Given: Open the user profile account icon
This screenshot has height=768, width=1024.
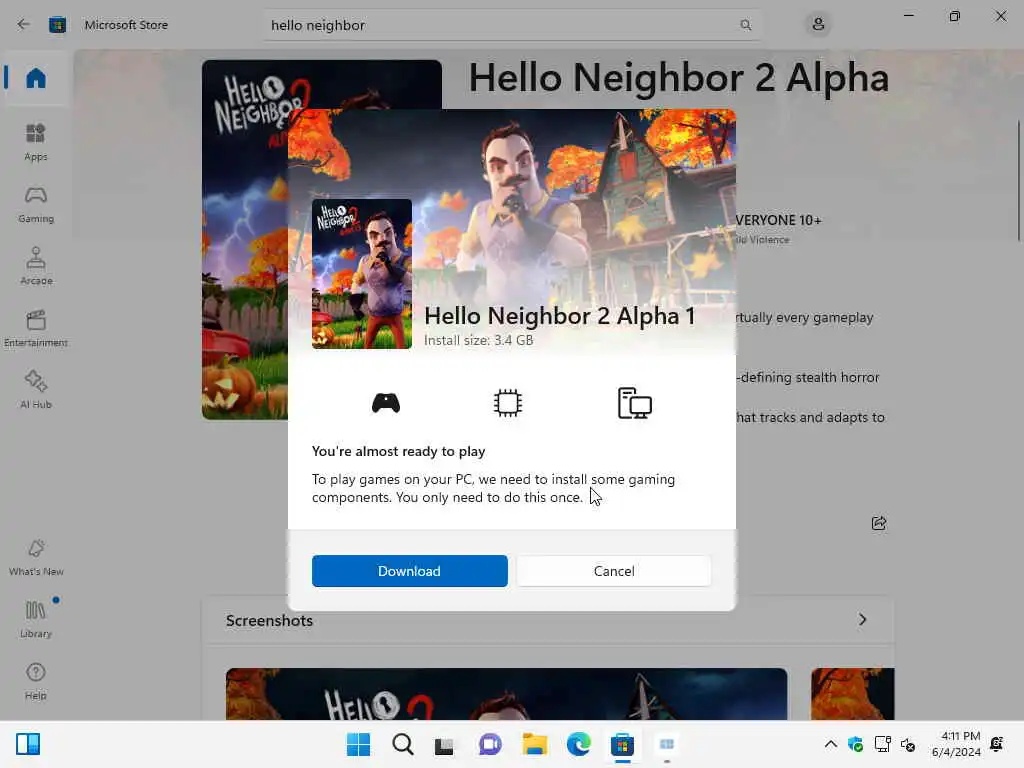Looking at the screenshot, I should pyautogui.click(x=818, y=25).
